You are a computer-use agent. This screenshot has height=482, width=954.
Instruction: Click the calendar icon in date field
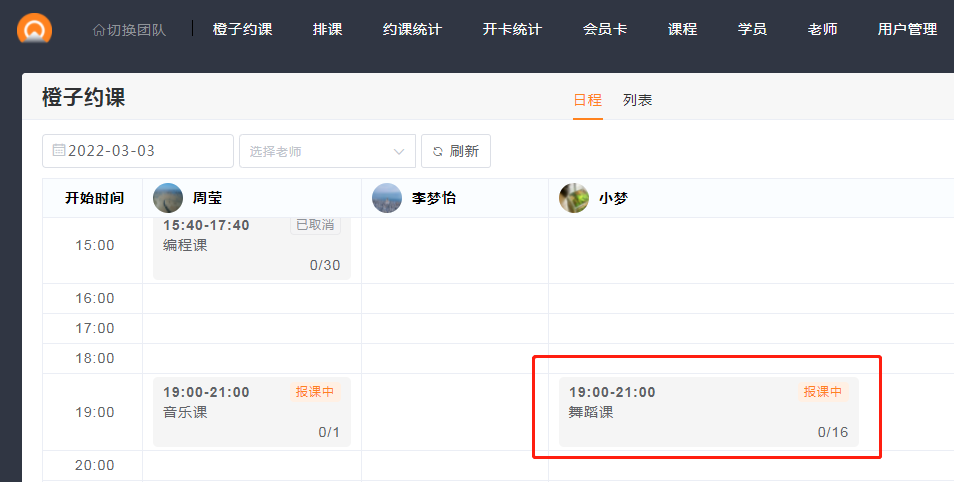[x=59, y=151]
